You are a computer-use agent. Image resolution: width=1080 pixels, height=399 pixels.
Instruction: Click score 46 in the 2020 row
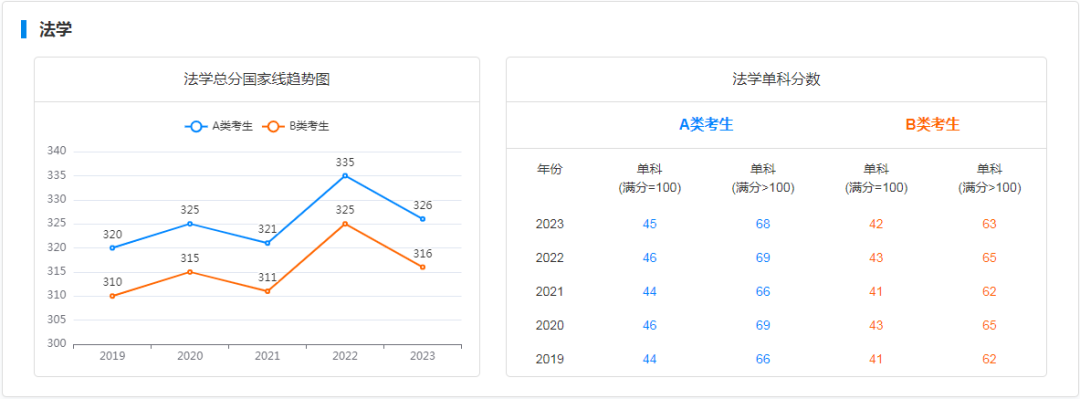650,325
